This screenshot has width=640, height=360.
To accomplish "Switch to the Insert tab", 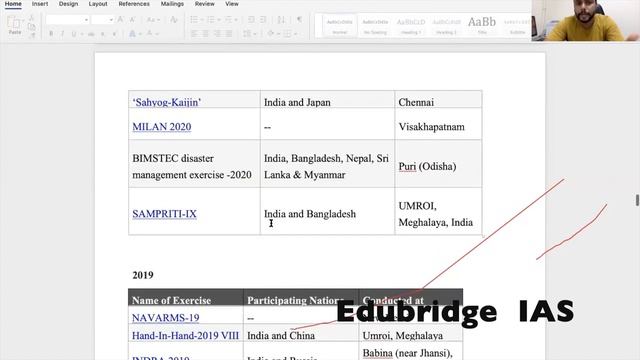I will [x=40, y=4].
